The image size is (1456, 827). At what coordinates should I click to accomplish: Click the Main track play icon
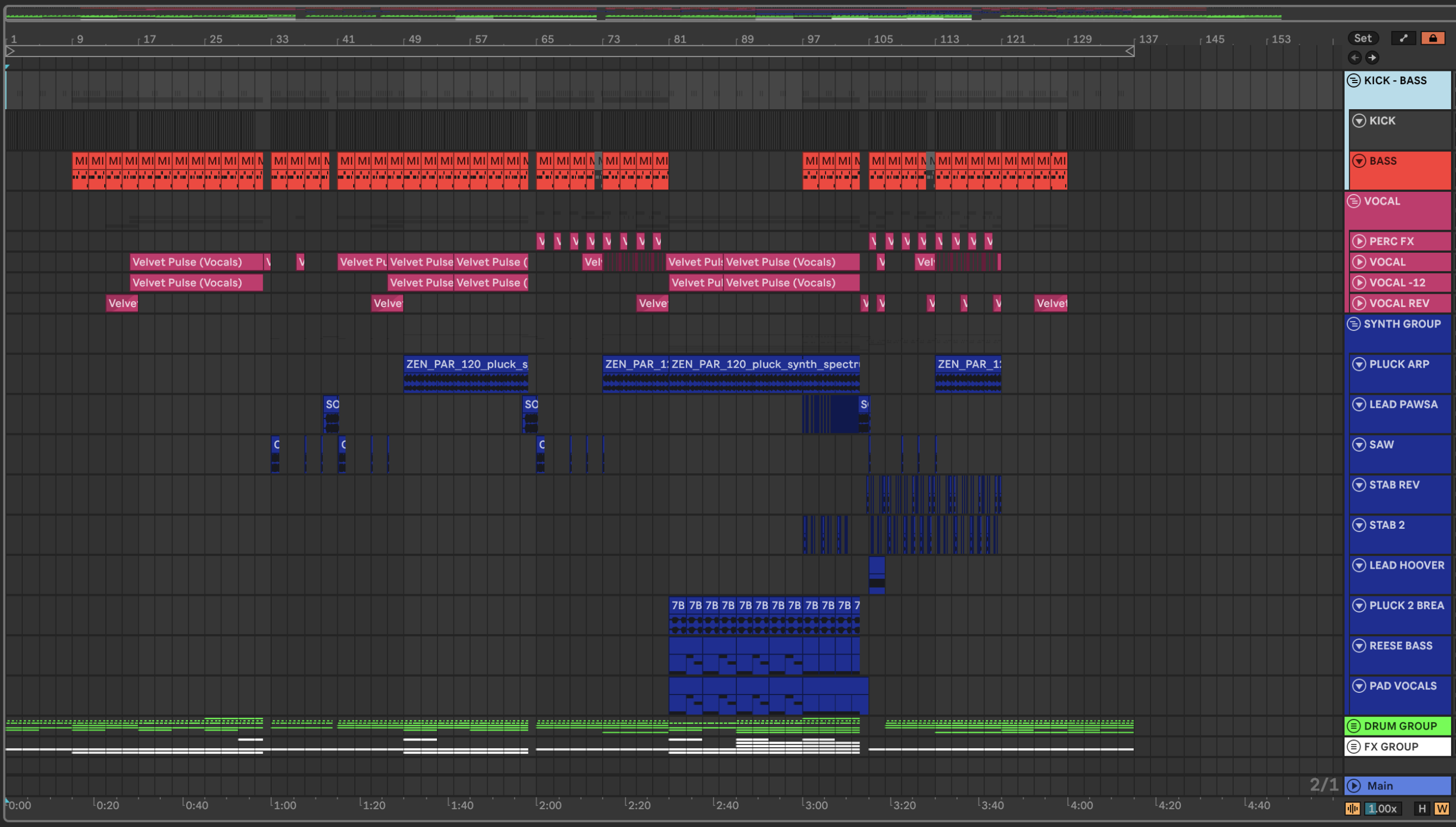click(1354, 785)
